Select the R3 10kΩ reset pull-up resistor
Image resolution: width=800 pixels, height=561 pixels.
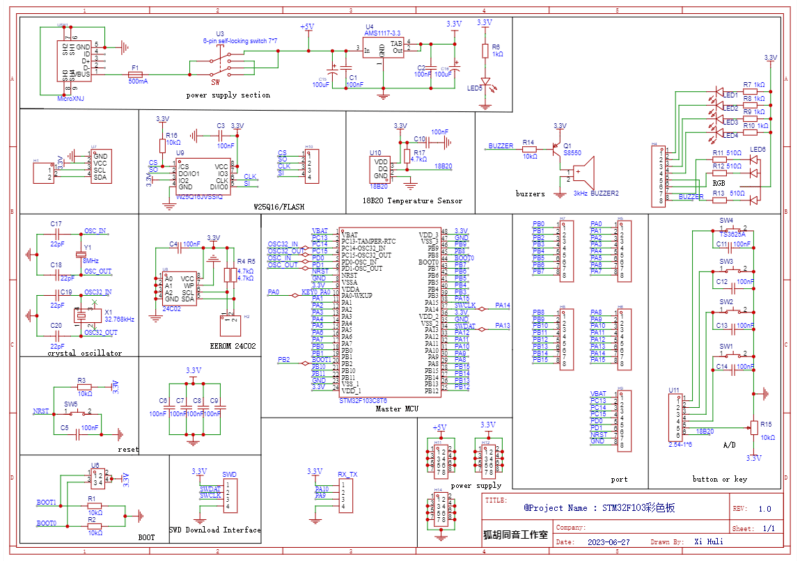84,387
